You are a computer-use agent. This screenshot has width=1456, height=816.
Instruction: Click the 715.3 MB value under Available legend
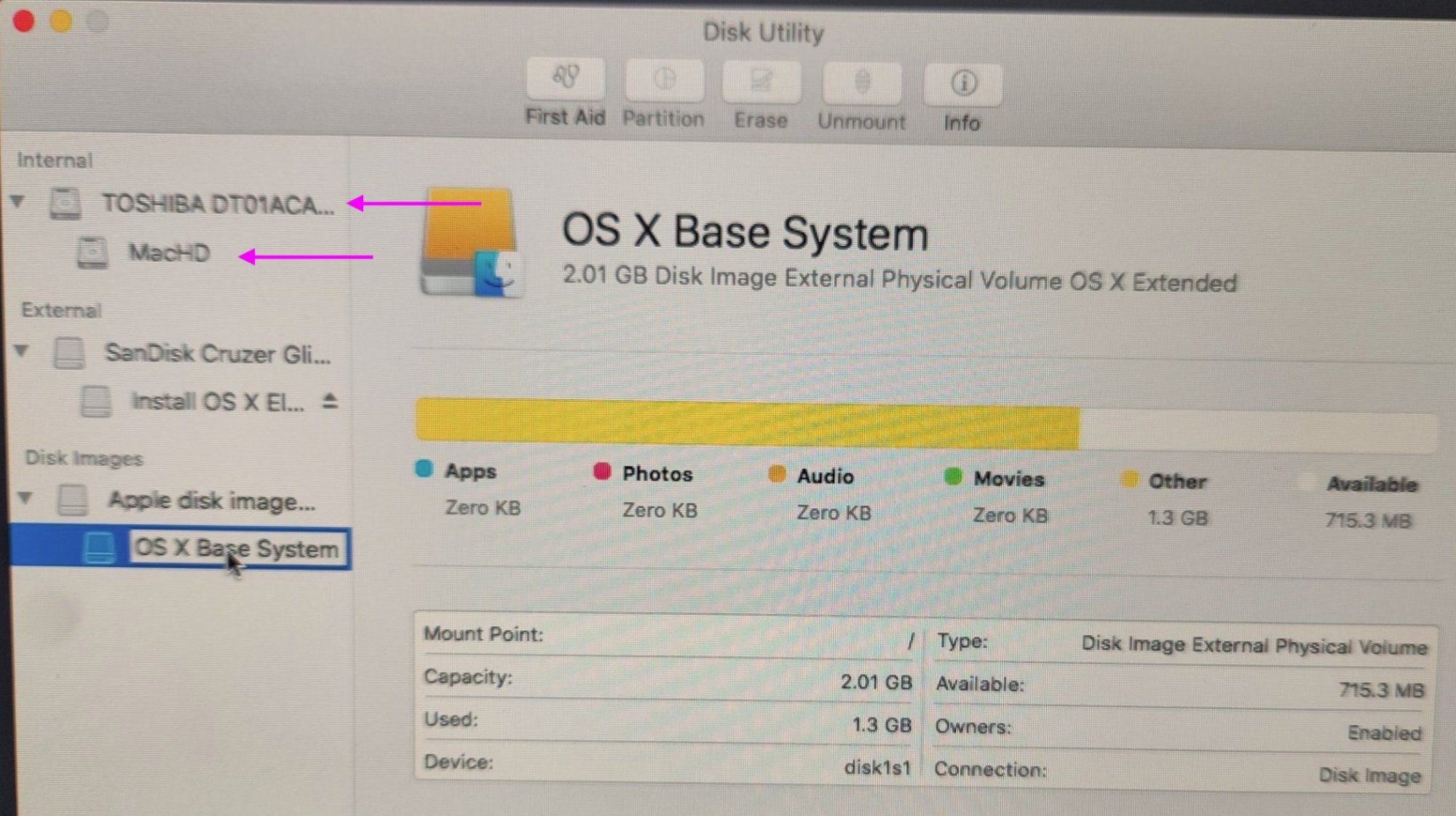[1369, 521]
